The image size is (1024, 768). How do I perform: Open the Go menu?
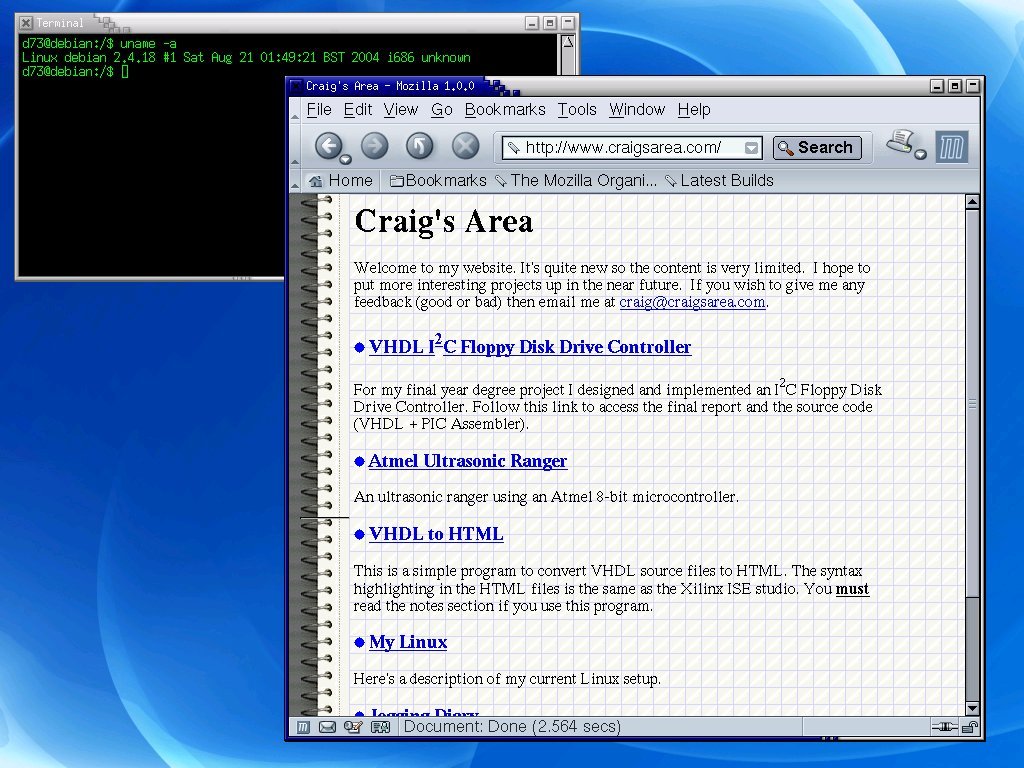click(x=441, y=110)
